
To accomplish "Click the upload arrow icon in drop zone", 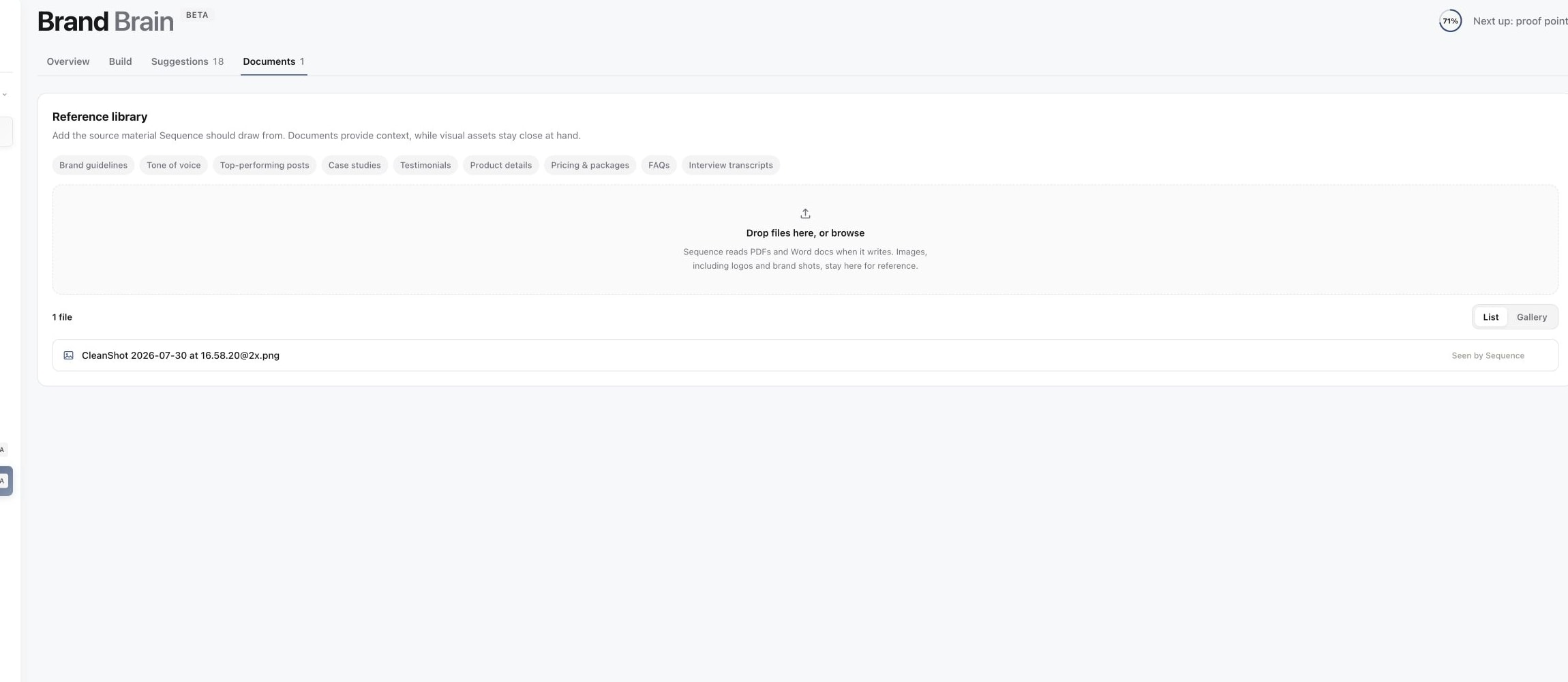I will (805, 213).
